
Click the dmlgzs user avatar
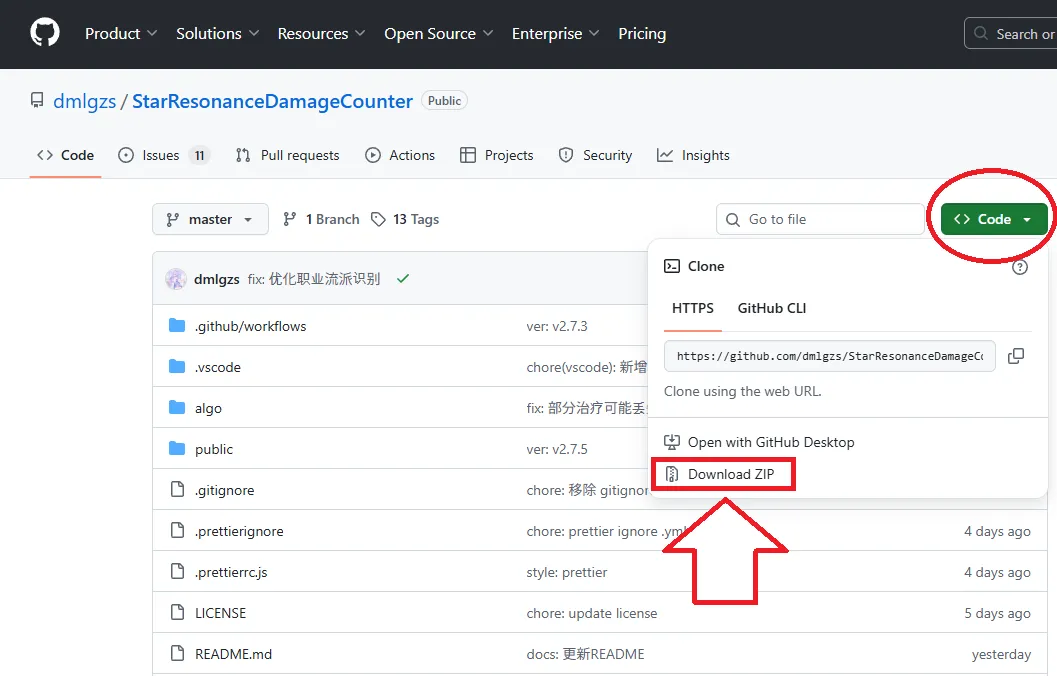176,279
